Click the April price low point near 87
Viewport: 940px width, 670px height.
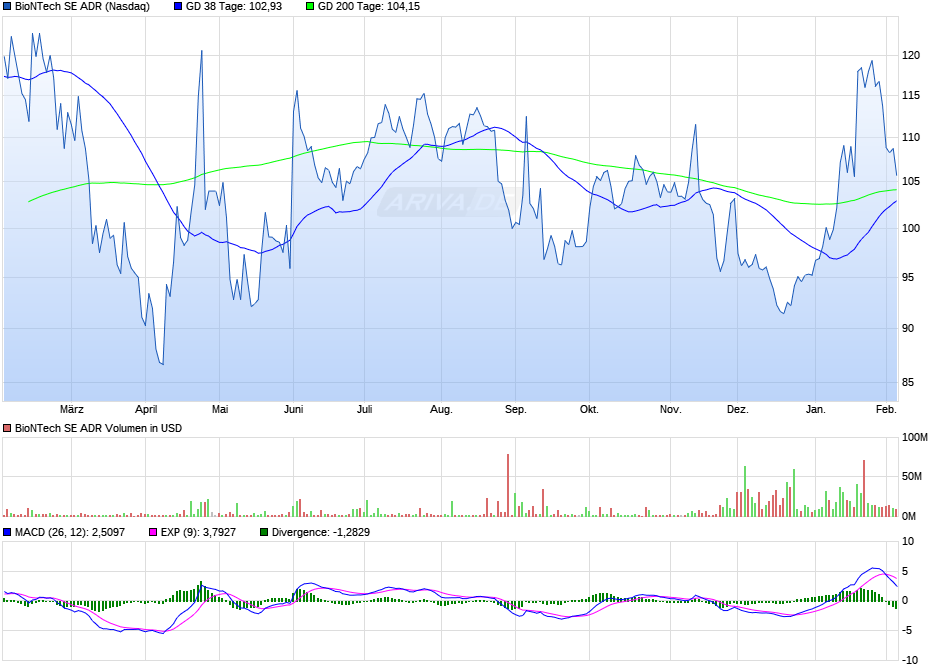pyautogui.click(x=162, y=363)
